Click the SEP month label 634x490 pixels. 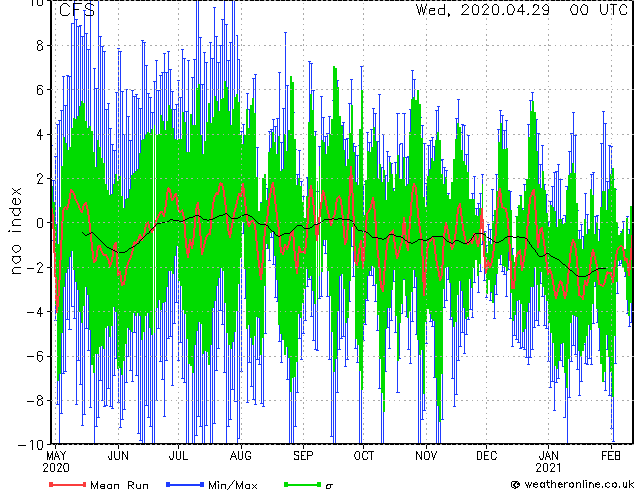303,456
